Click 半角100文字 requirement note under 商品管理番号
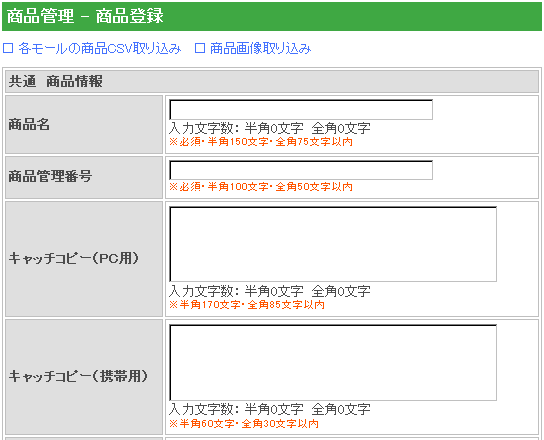Screen dimensions: 544x440 261,187
